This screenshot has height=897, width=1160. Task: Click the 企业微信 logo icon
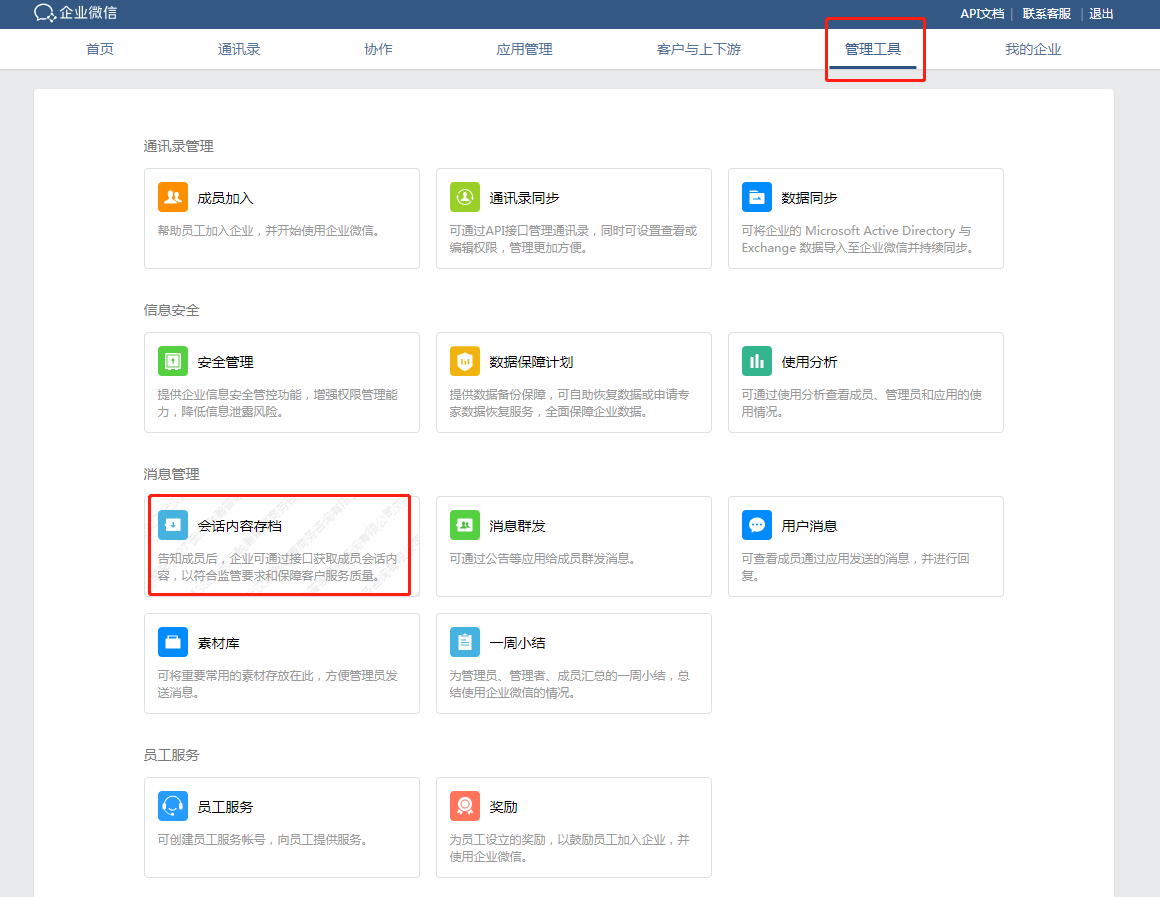[x=44, y=13]
